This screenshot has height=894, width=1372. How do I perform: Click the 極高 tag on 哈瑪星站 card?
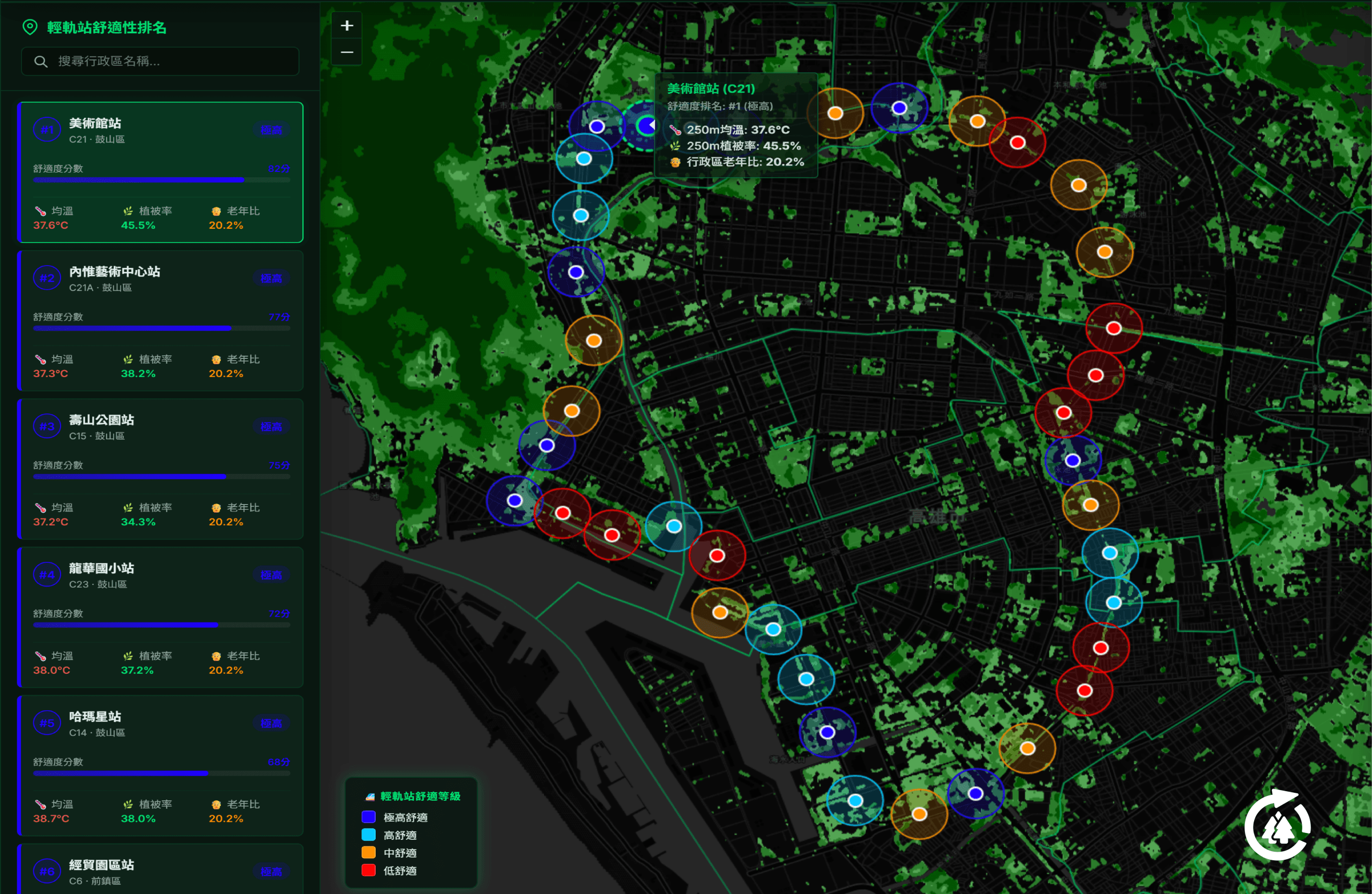tap(271, 724)
